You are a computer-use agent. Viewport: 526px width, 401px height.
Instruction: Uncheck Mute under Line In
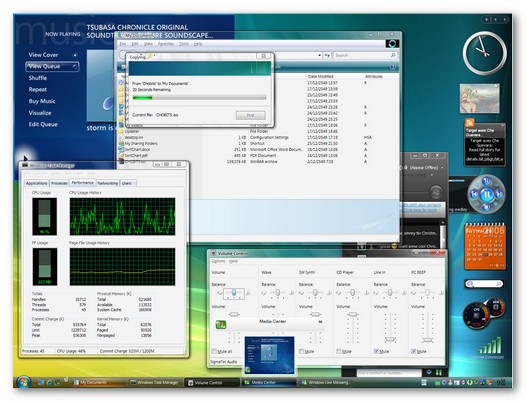click(x=376, y=351)
